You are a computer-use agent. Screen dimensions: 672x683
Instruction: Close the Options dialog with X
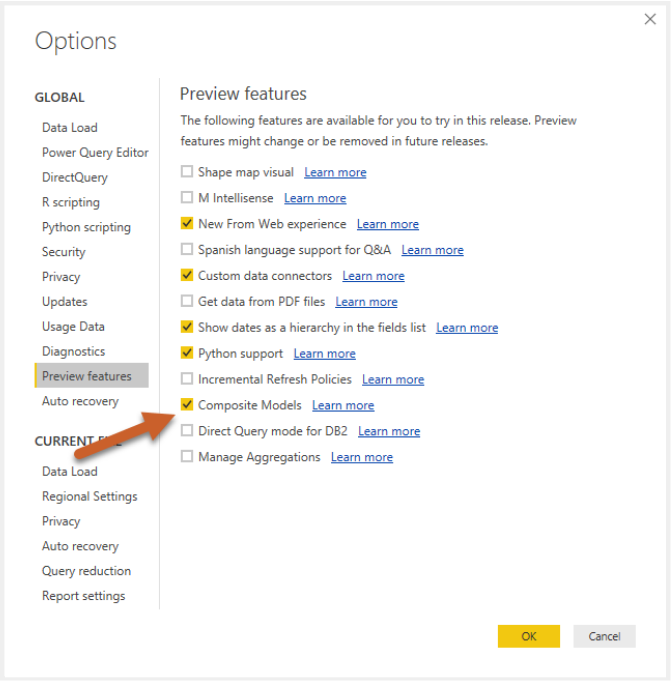tap(650, 20)
